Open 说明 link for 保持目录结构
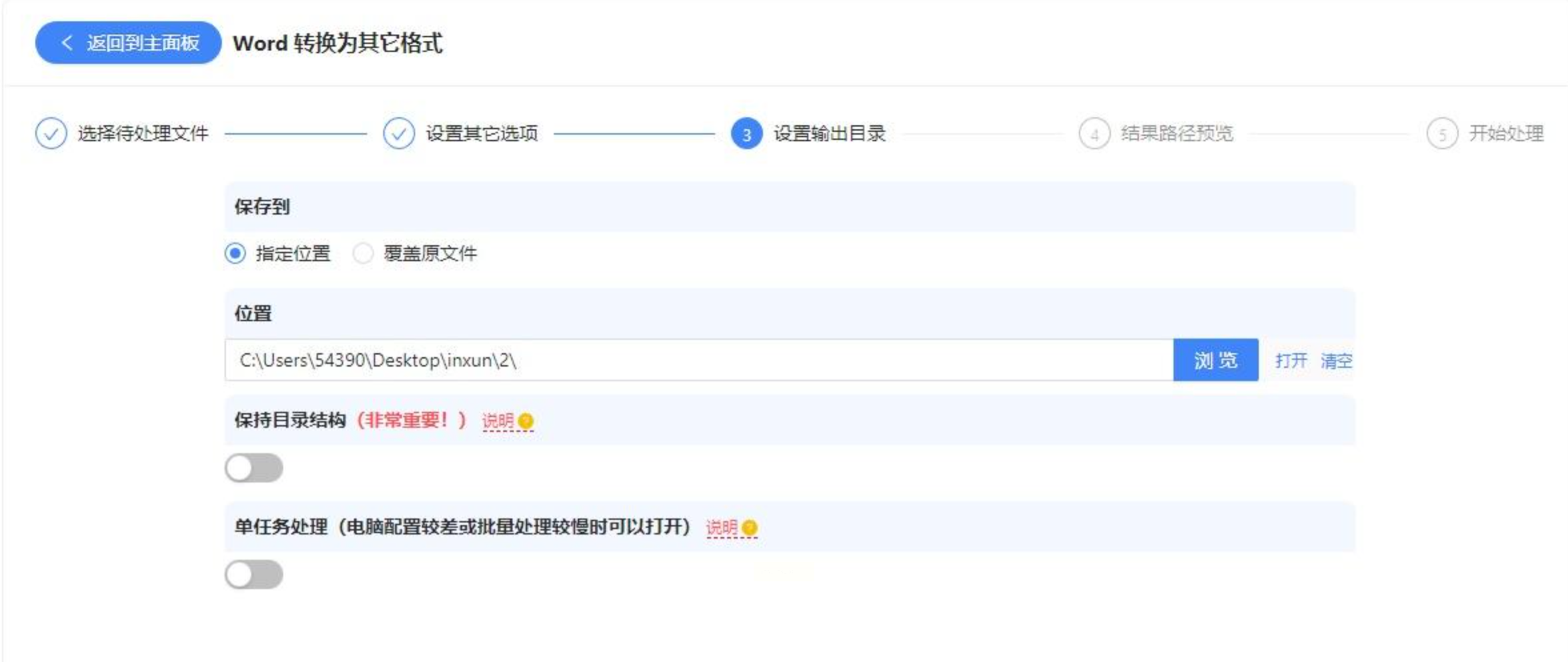Image resolution: width=1568 pixels, height=662 pixels. 498,421
